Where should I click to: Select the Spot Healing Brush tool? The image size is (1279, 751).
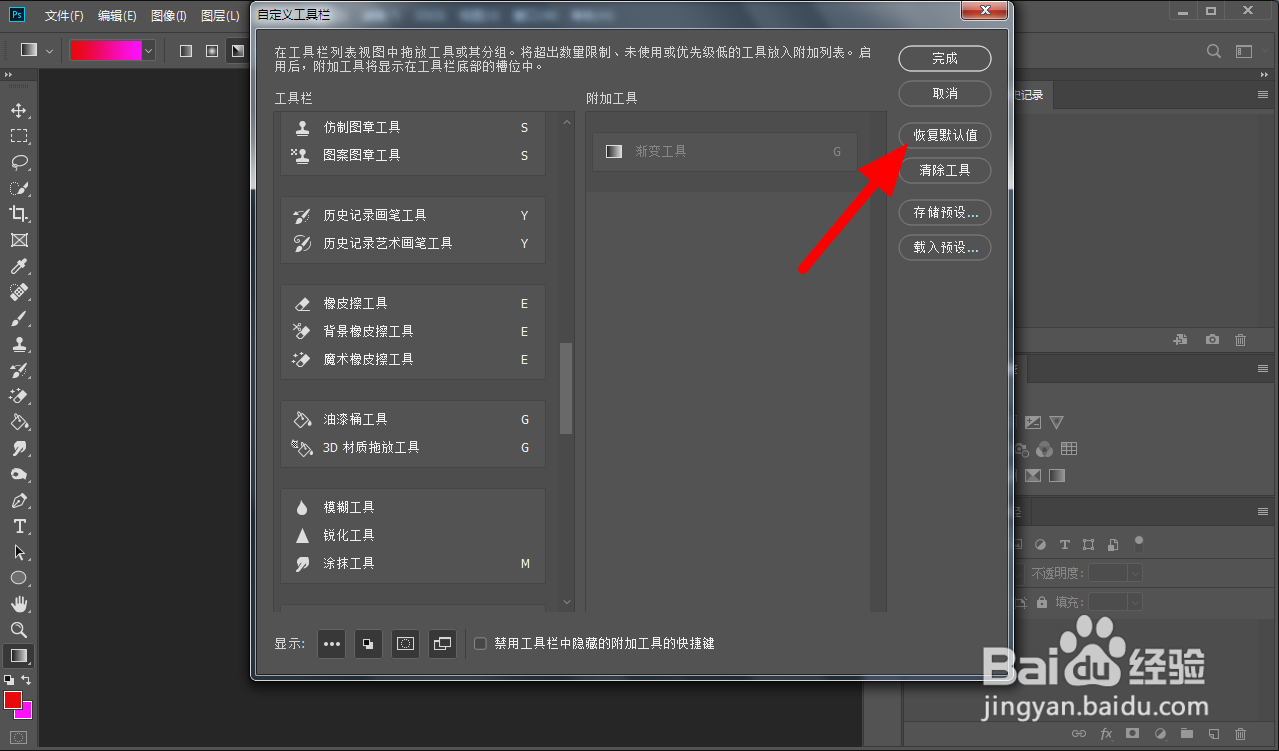(19, 292)
